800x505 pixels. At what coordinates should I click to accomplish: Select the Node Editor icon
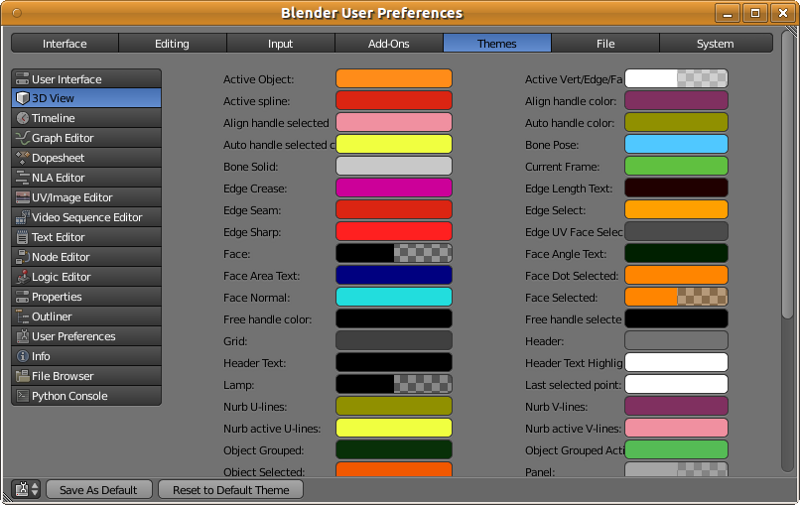22,257
